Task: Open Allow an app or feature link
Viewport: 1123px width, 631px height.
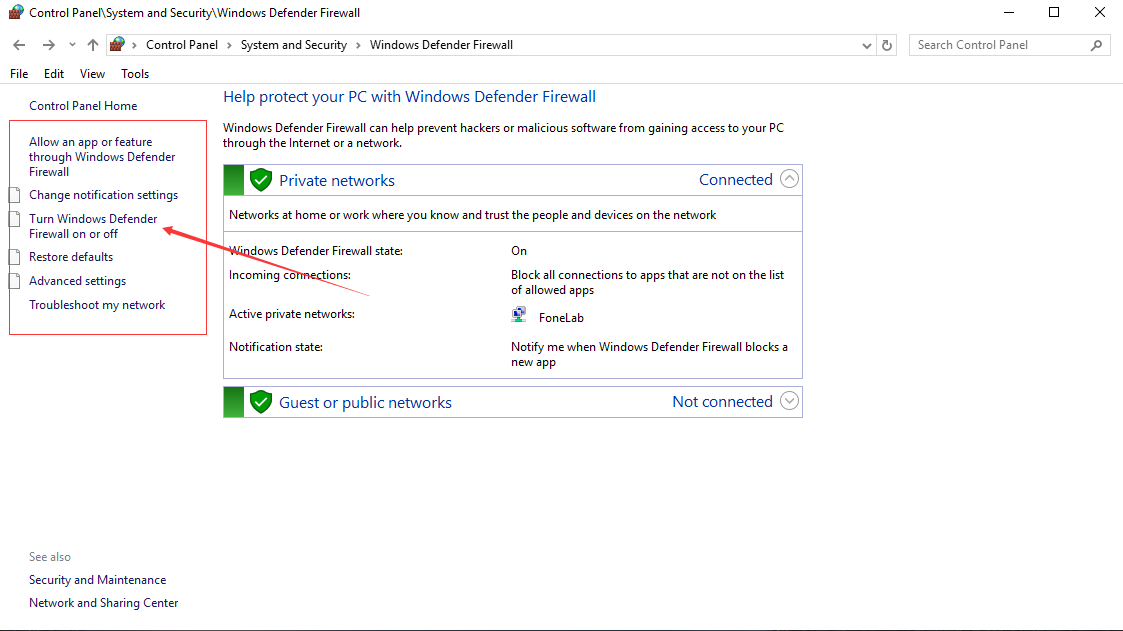Action: [x=102, y=157]
